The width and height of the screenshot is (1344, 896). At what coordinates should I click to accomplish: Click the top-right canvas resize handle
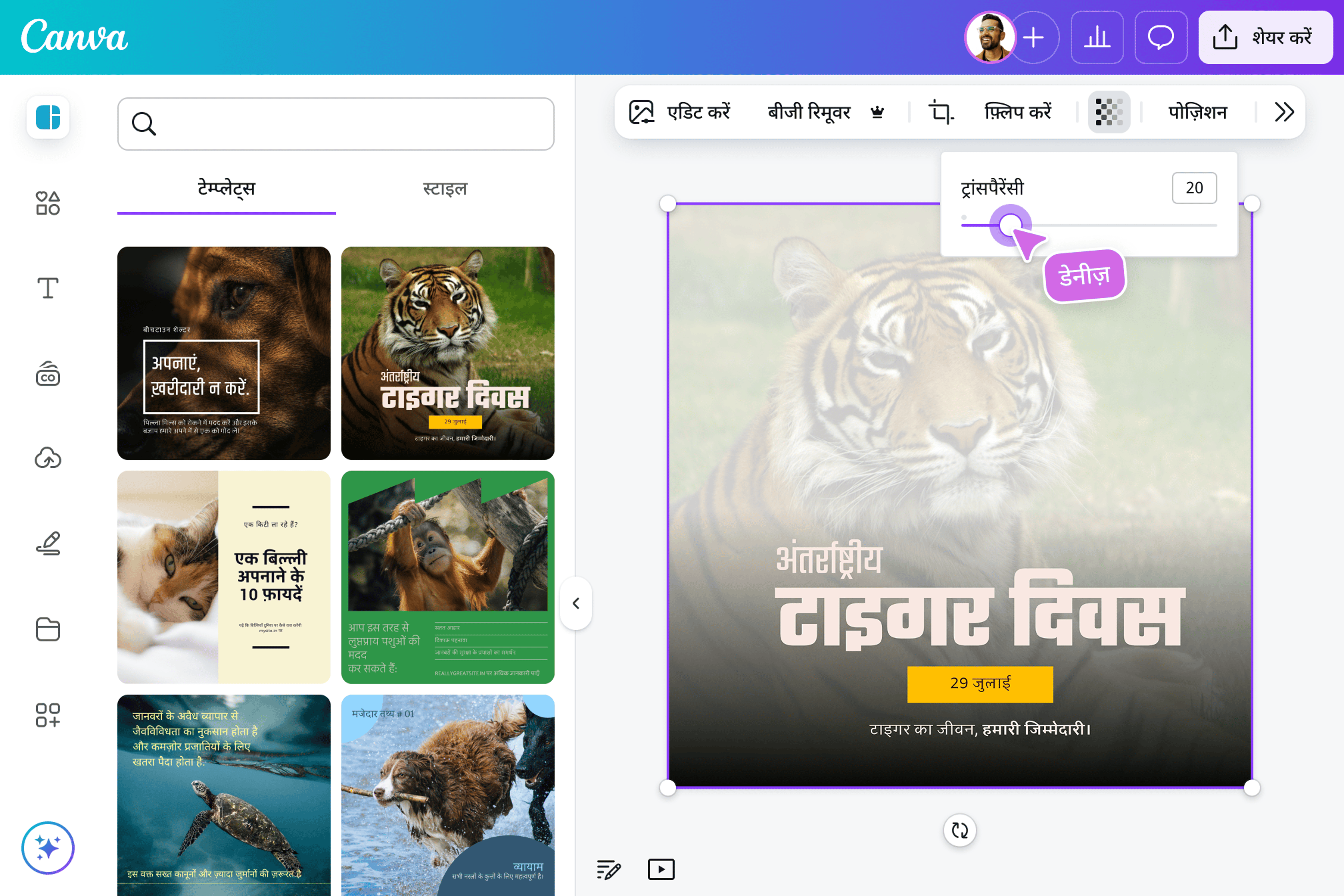[x=1252, y=203]
